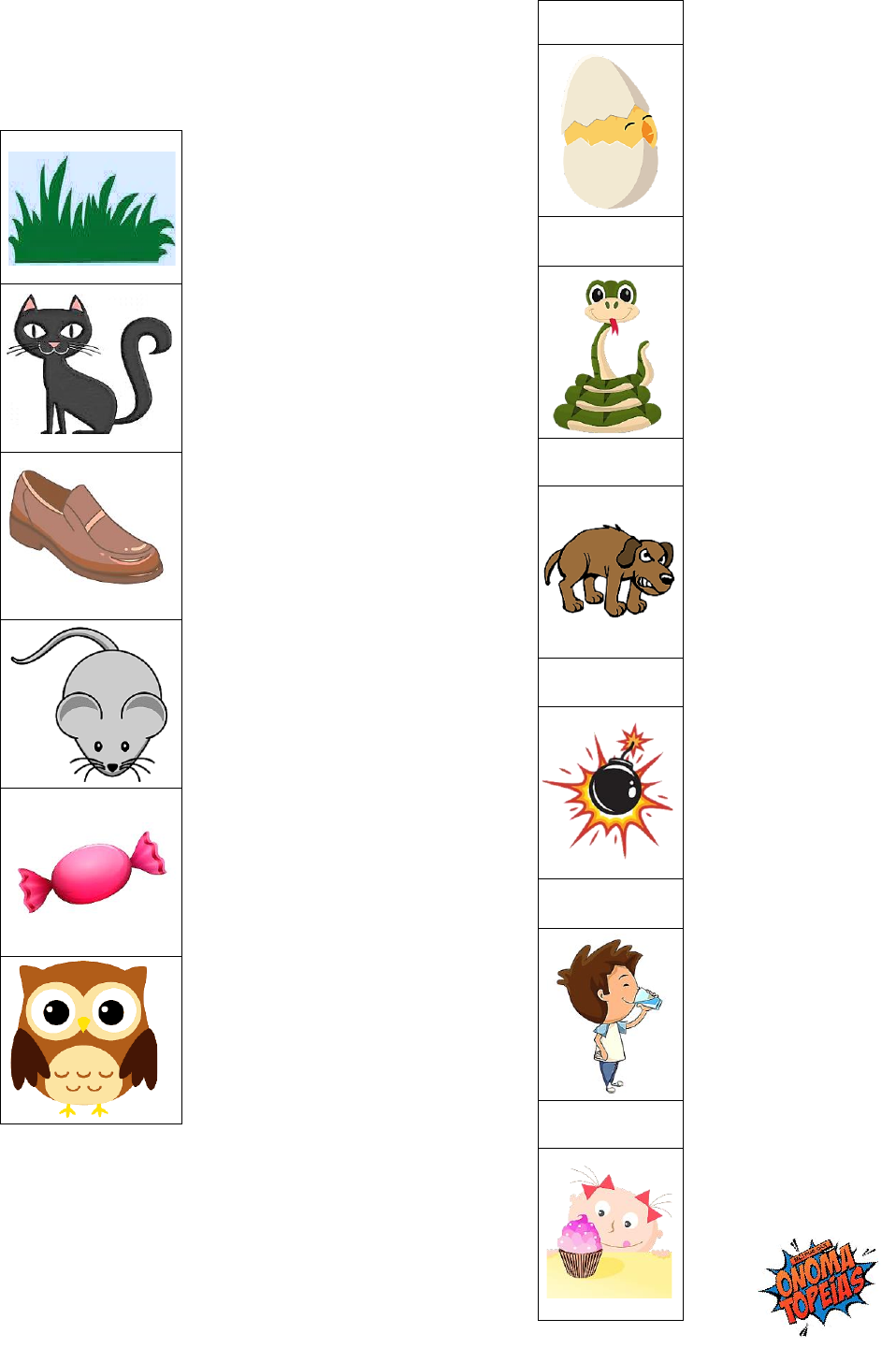Viewport: 896px width, 1348px height.
Task: Click the empty box above cupcake baby
Action: point(611,1124)
